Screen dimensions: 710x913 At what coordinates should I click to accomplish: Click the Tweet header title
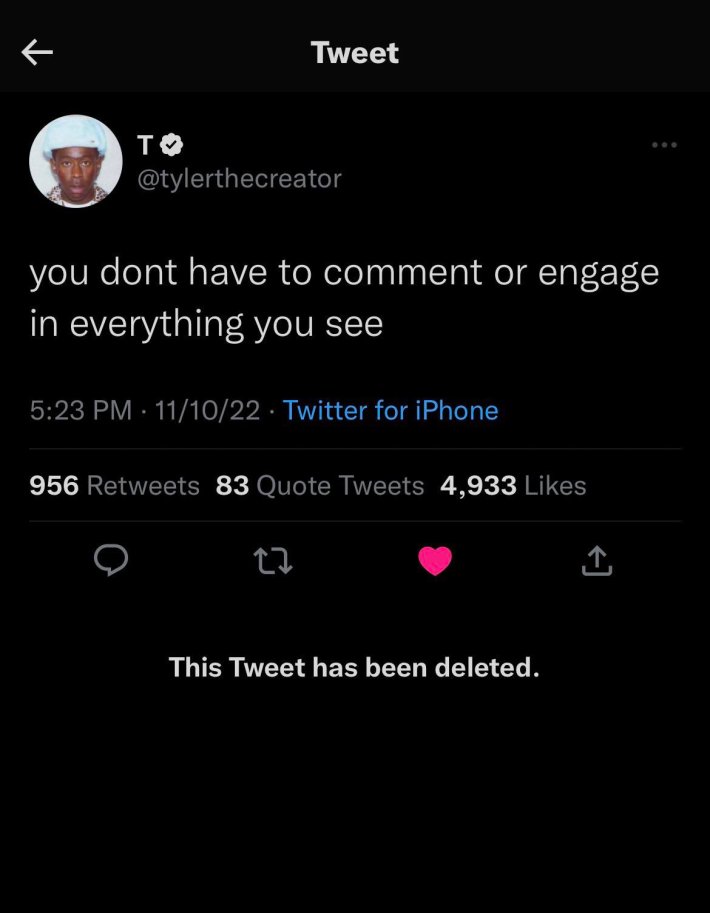coord(355,52)
